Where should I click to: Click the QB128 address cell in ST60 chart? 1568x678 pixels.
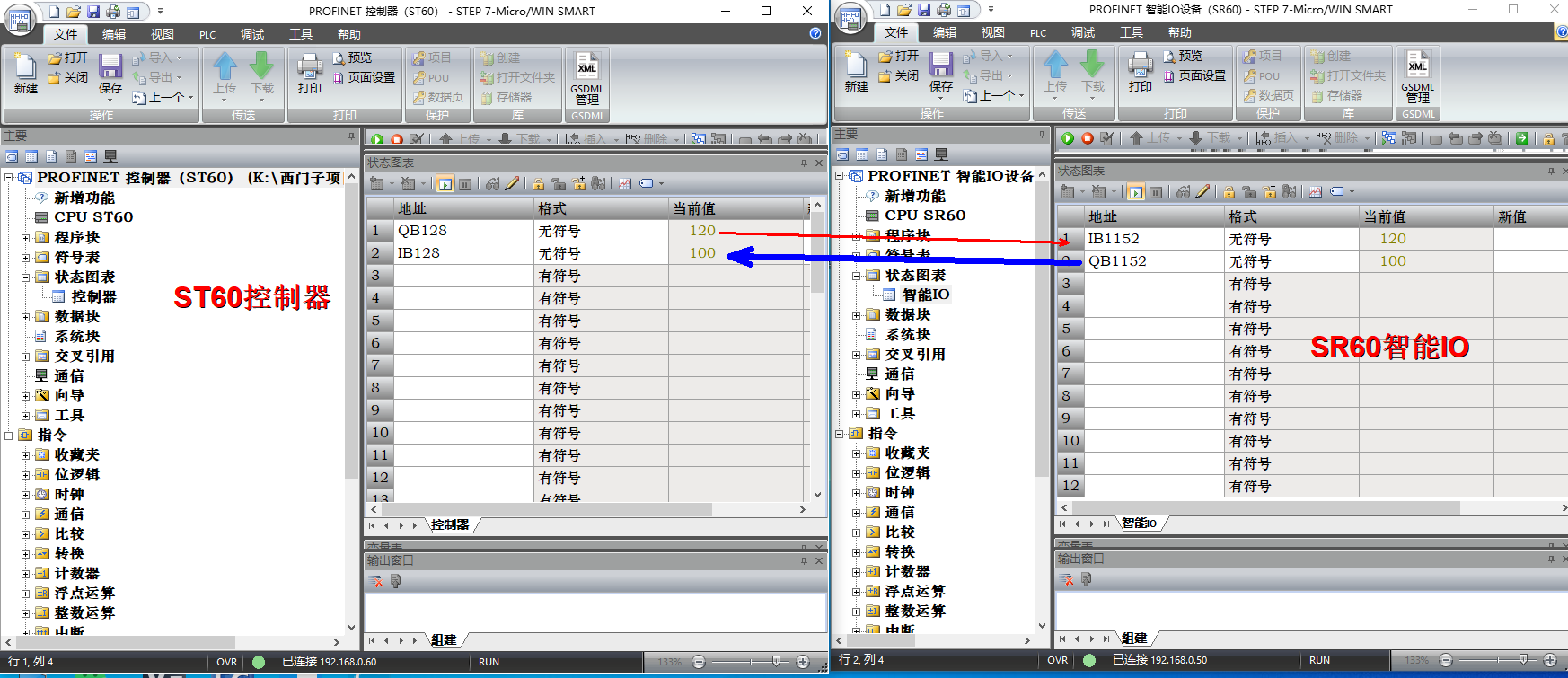[463, 231]
